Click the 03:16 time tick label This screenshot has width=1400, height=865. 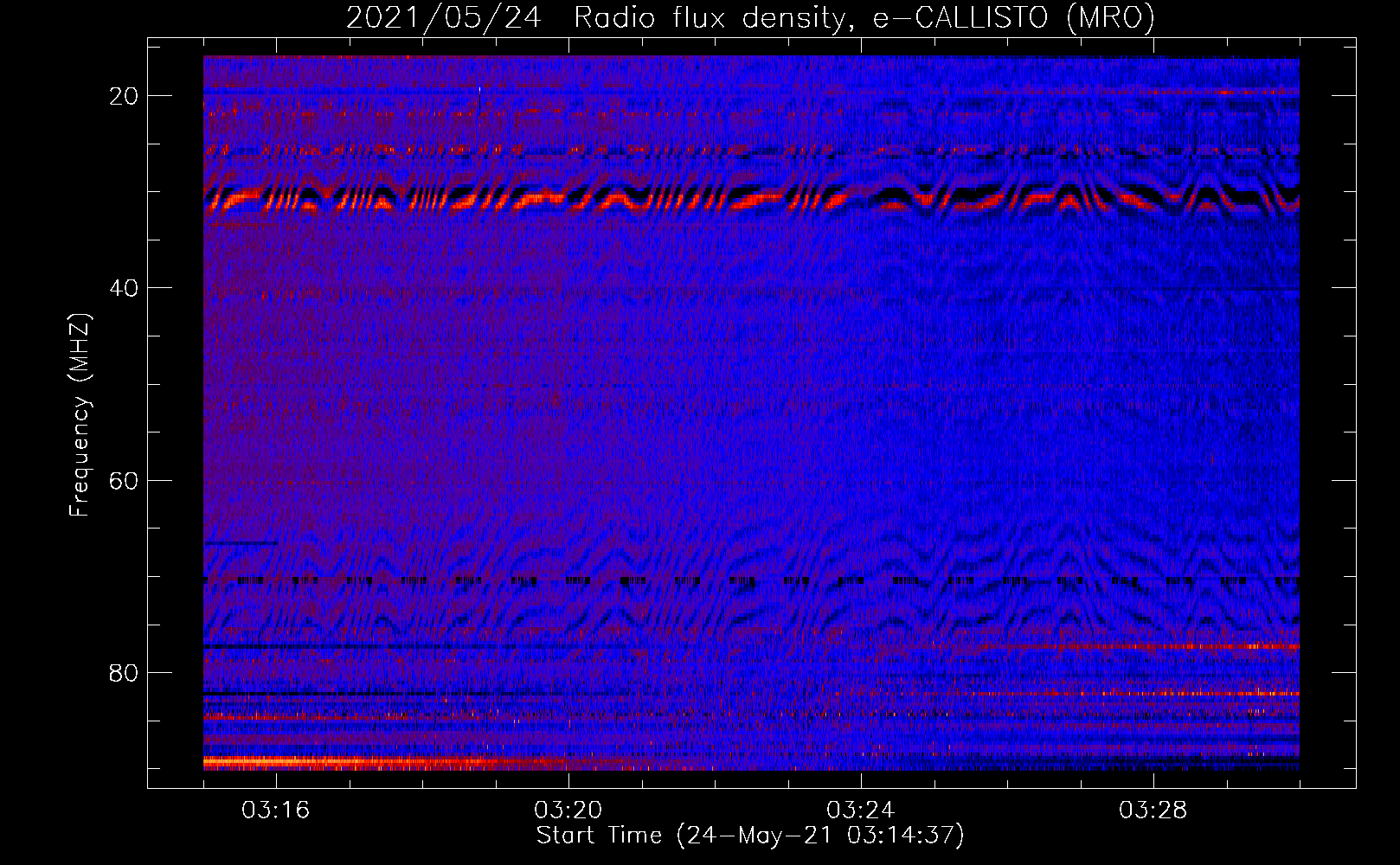tap(276, 811)
